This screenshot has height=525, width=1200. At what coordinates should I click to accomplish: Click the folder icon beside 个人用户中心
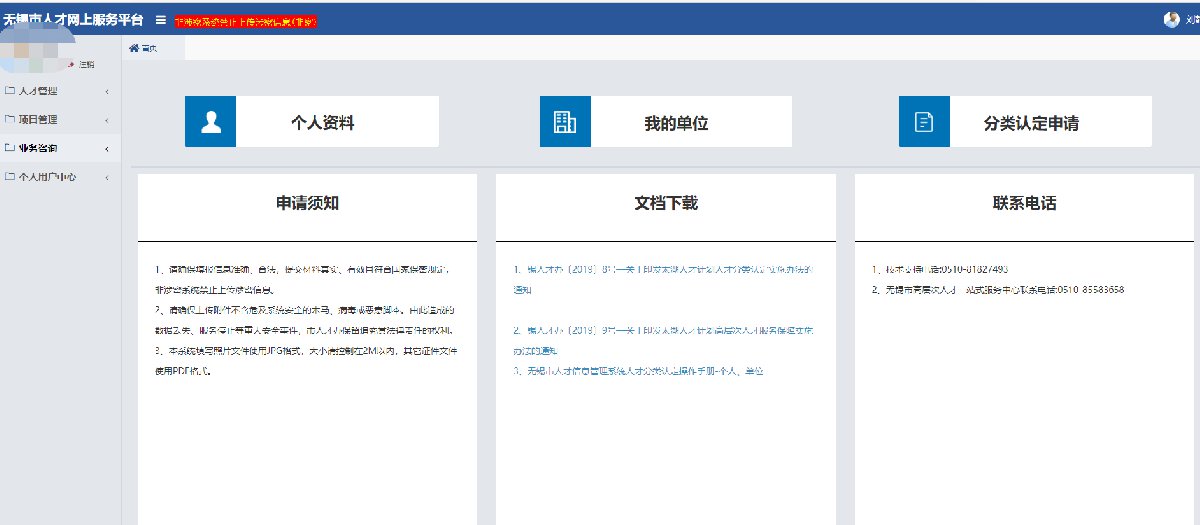point(10,177)
